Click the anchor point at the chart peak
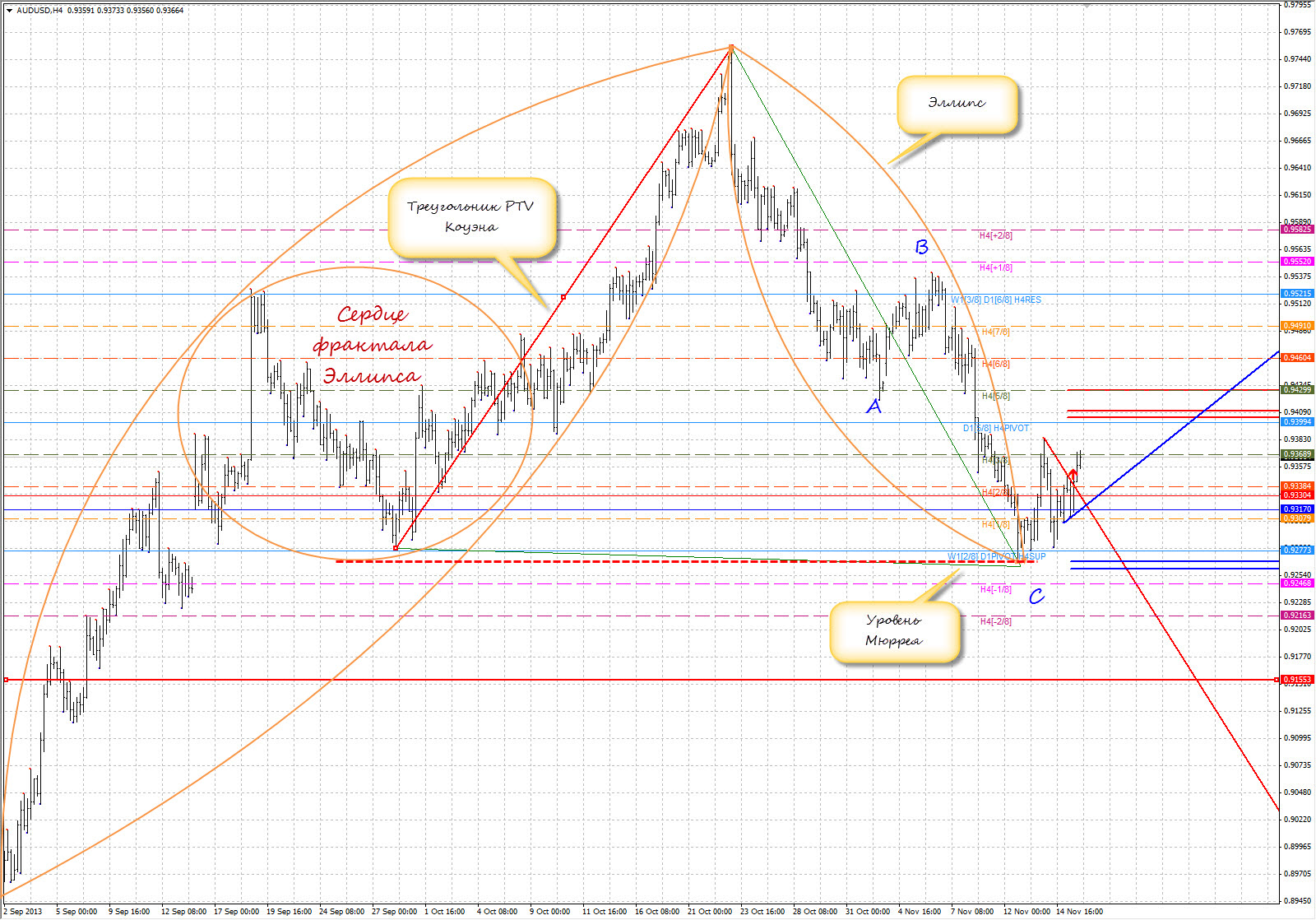Screen dimensions: 1316x920 click(730, 48)
